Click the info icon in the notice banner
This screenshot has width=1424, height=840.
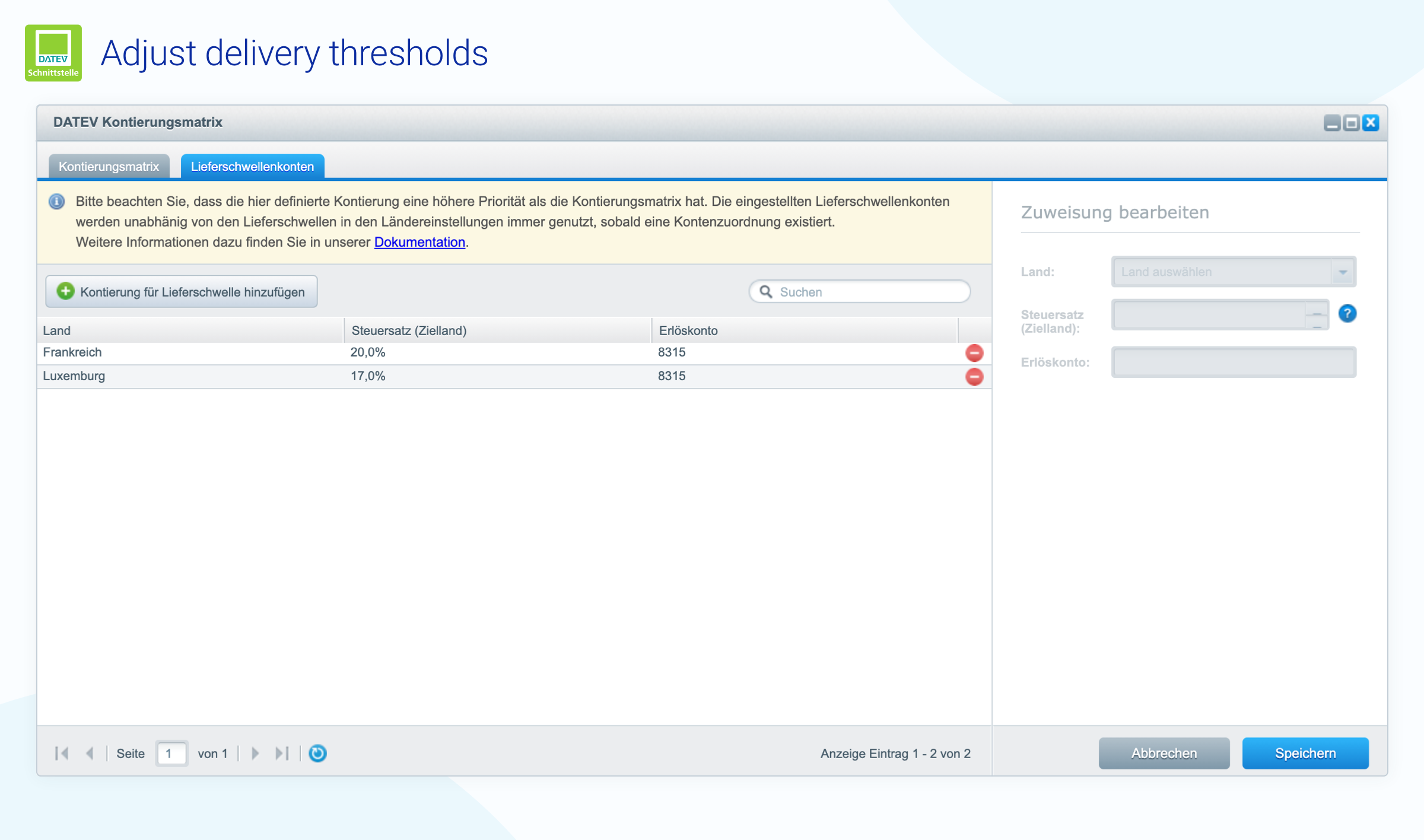pyautogui.click(x=56, y=202)
